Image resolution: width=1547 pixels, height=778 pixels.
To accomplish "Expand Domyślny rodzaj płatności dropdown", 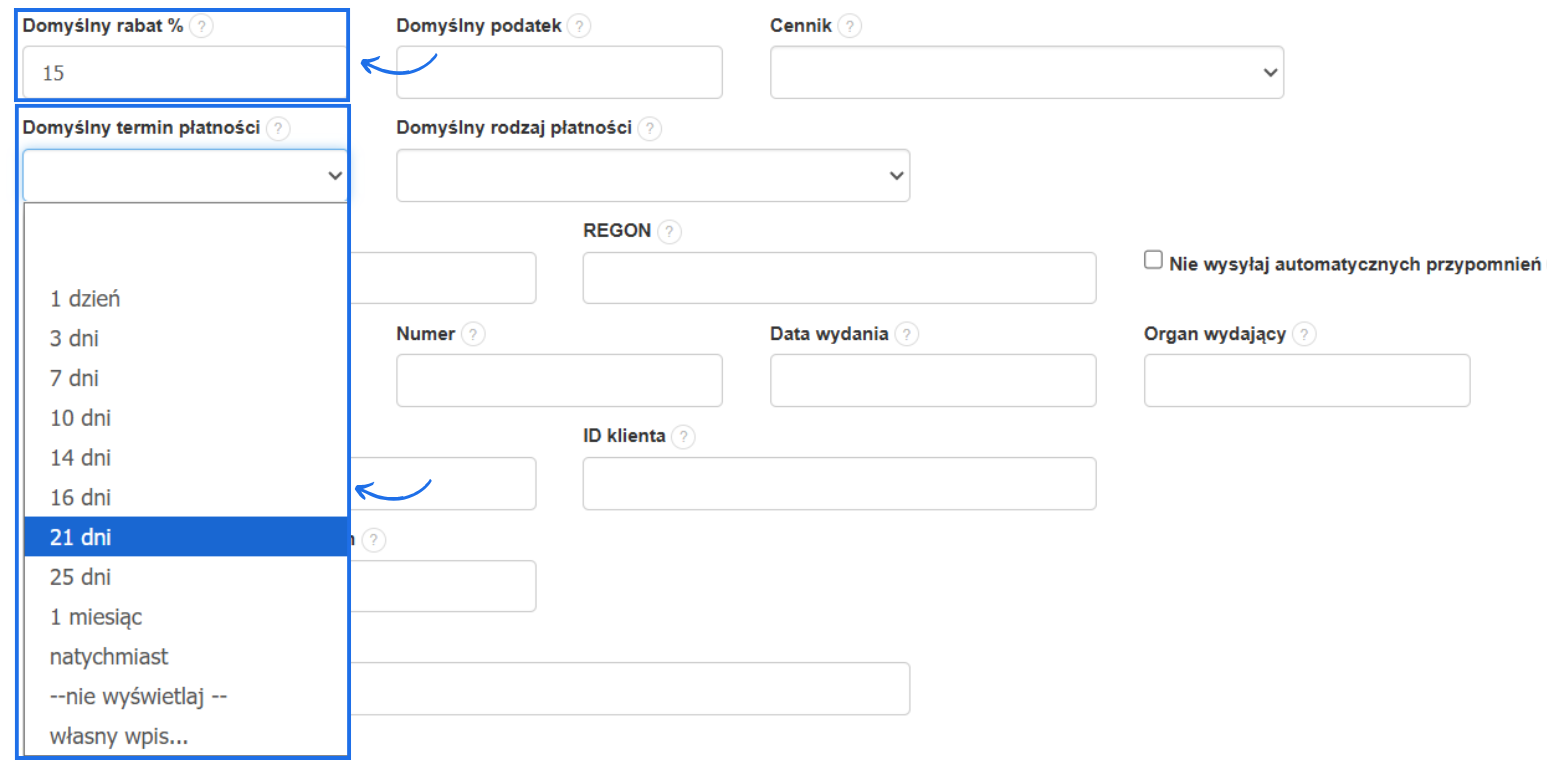I will [653, 176].
